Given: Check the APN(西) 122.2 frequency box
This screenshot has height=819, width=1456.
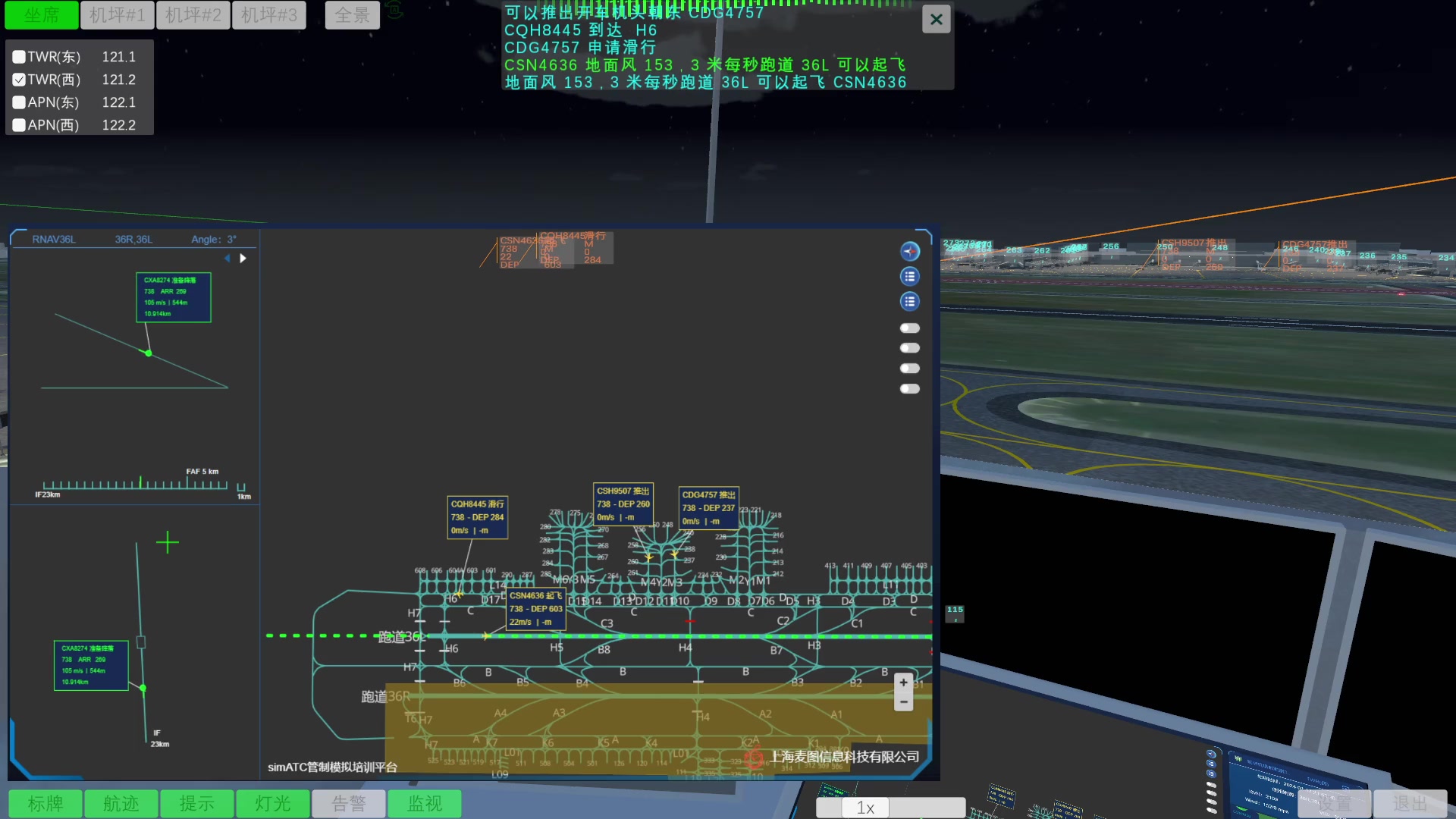Looking at the screenshot, I should click(20, 125).
